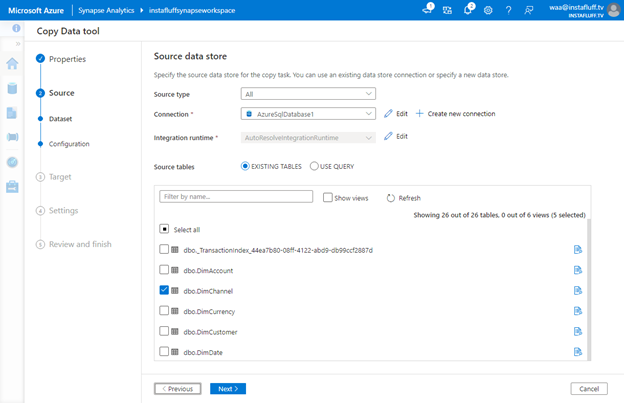The image size is (624, 403).
Task: Select the Settings wizard step
Action: click(x=63, y=210)
